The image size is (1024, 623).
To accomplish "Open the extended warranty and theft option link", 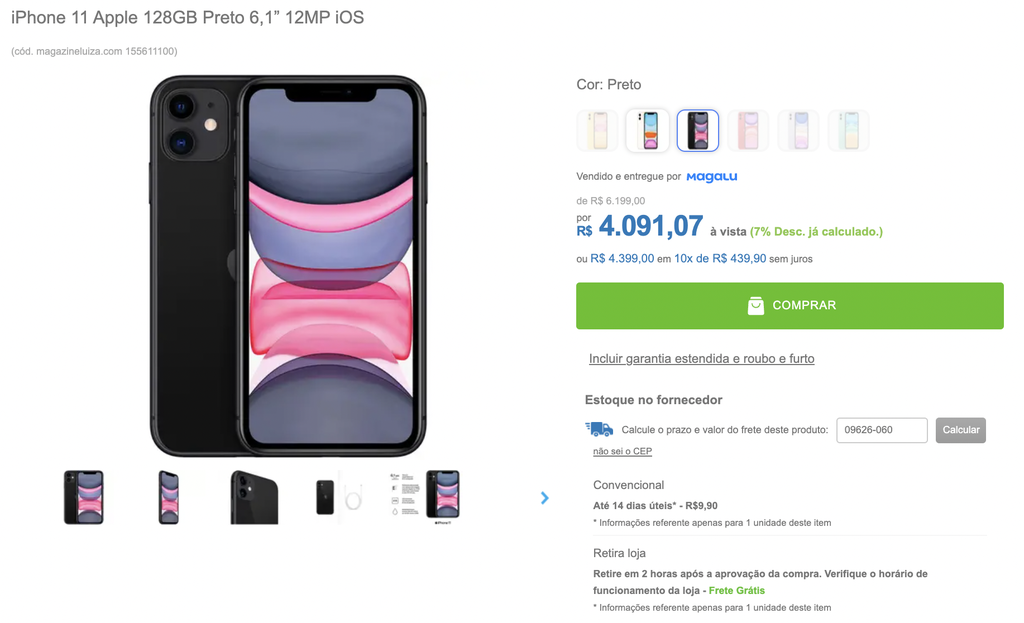I will (x=701, y=359).
